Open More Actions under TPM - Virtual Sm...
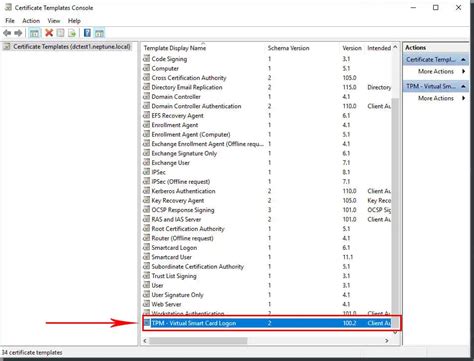474x361 pixels. point(436,98)
